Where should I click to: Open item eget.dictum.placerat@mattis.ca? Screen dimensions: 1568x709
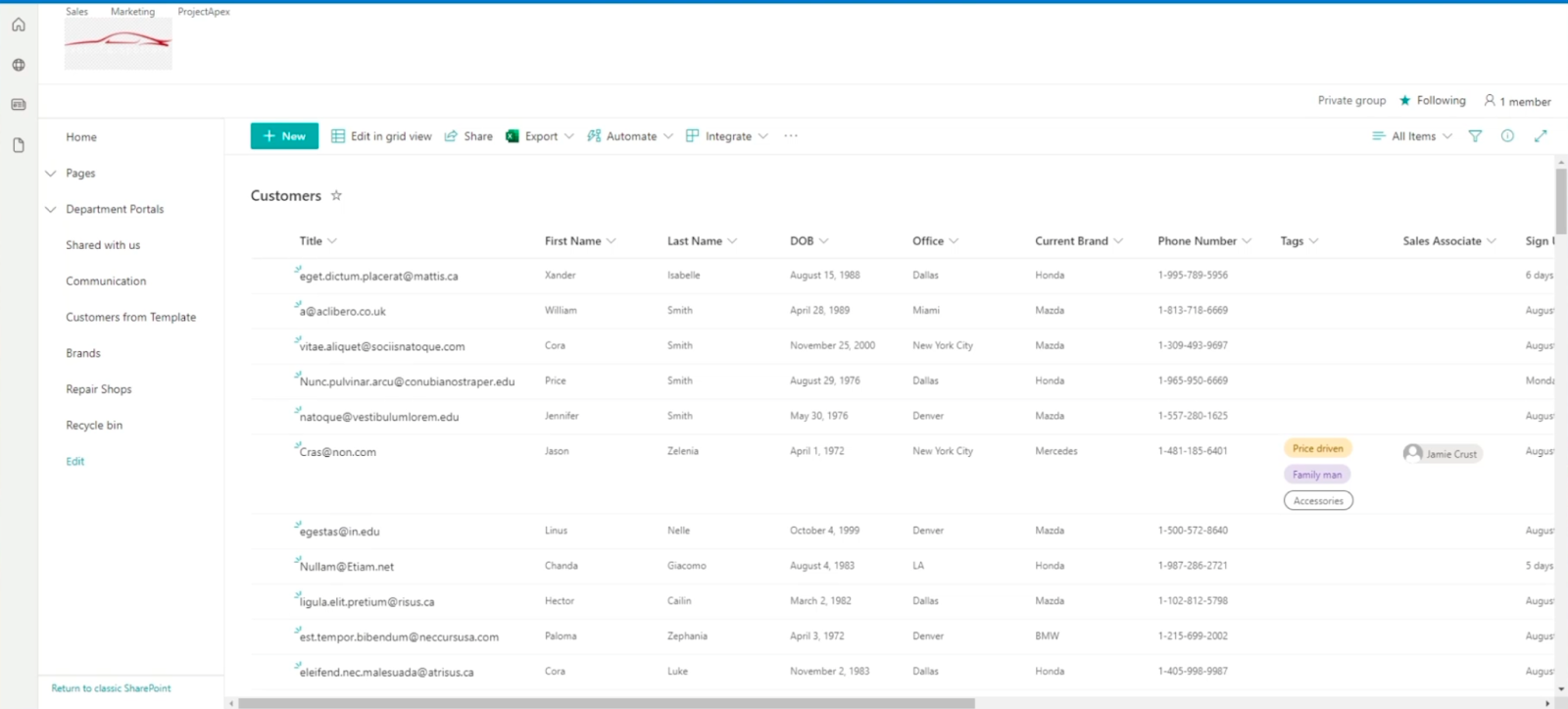pos(379,277)
